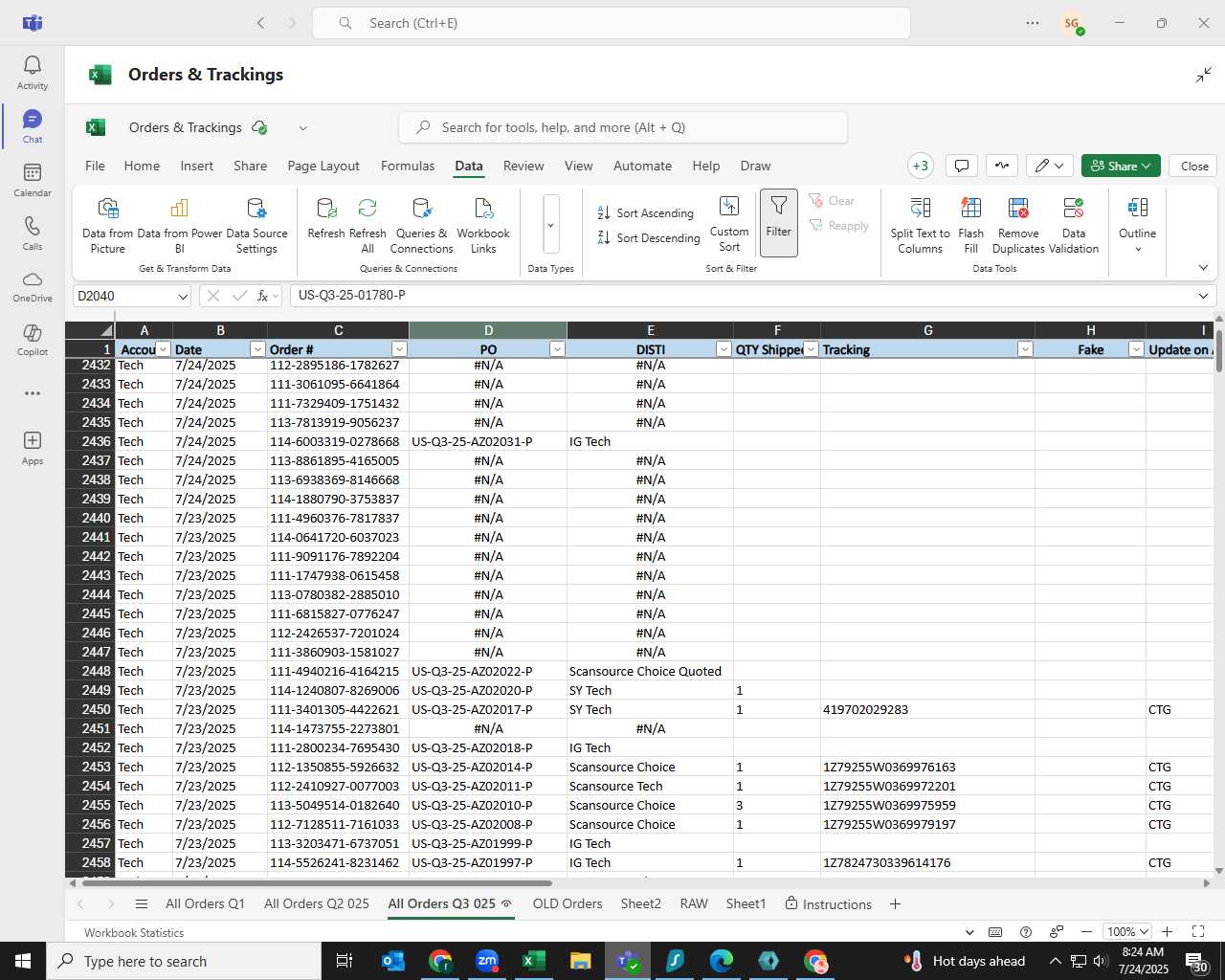Screen dimensions: 1225x980
Task: Switch to Formulas ribbon tab
Action: [408, 166]
